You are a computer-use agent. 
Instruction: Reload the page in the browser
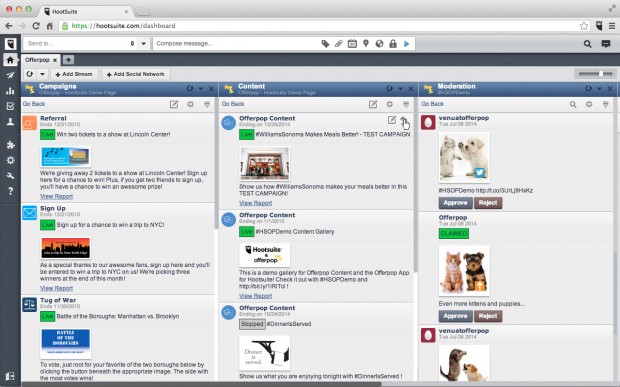tap(36, 26)
